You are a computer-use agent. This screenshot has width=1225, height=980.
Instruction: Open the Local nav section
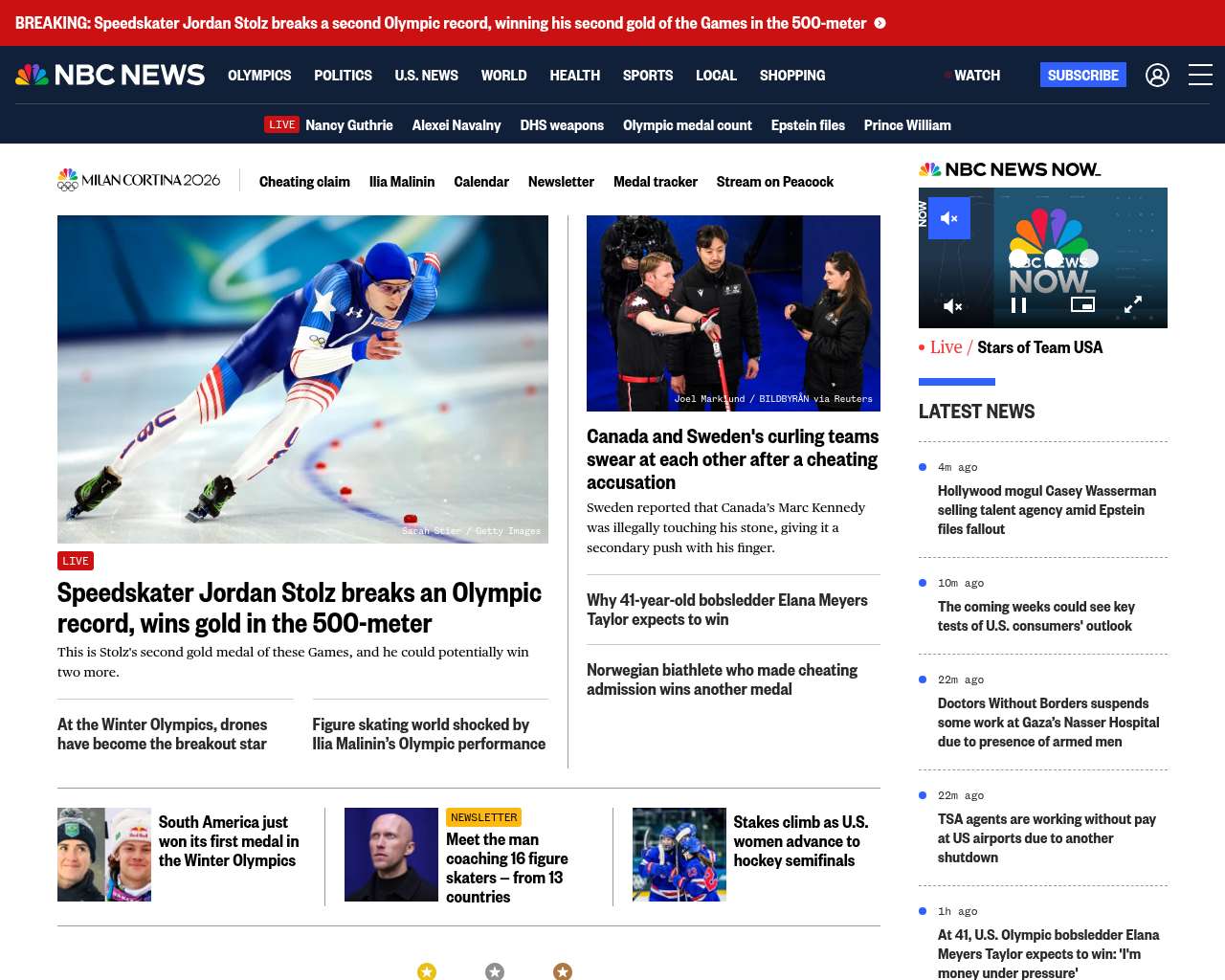pos(716,75)
